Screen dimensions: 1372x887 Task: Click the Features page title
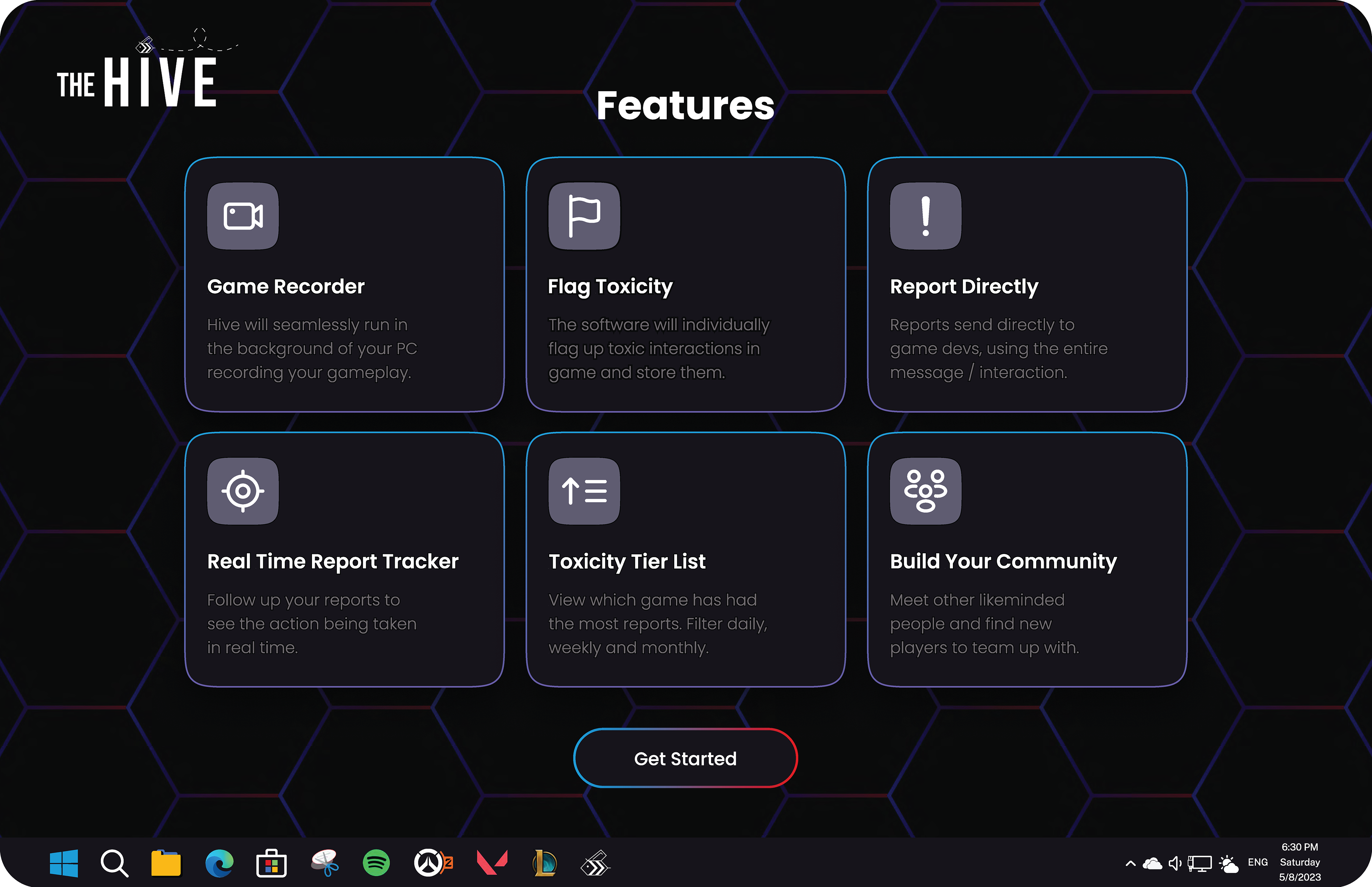coord(685,105)
